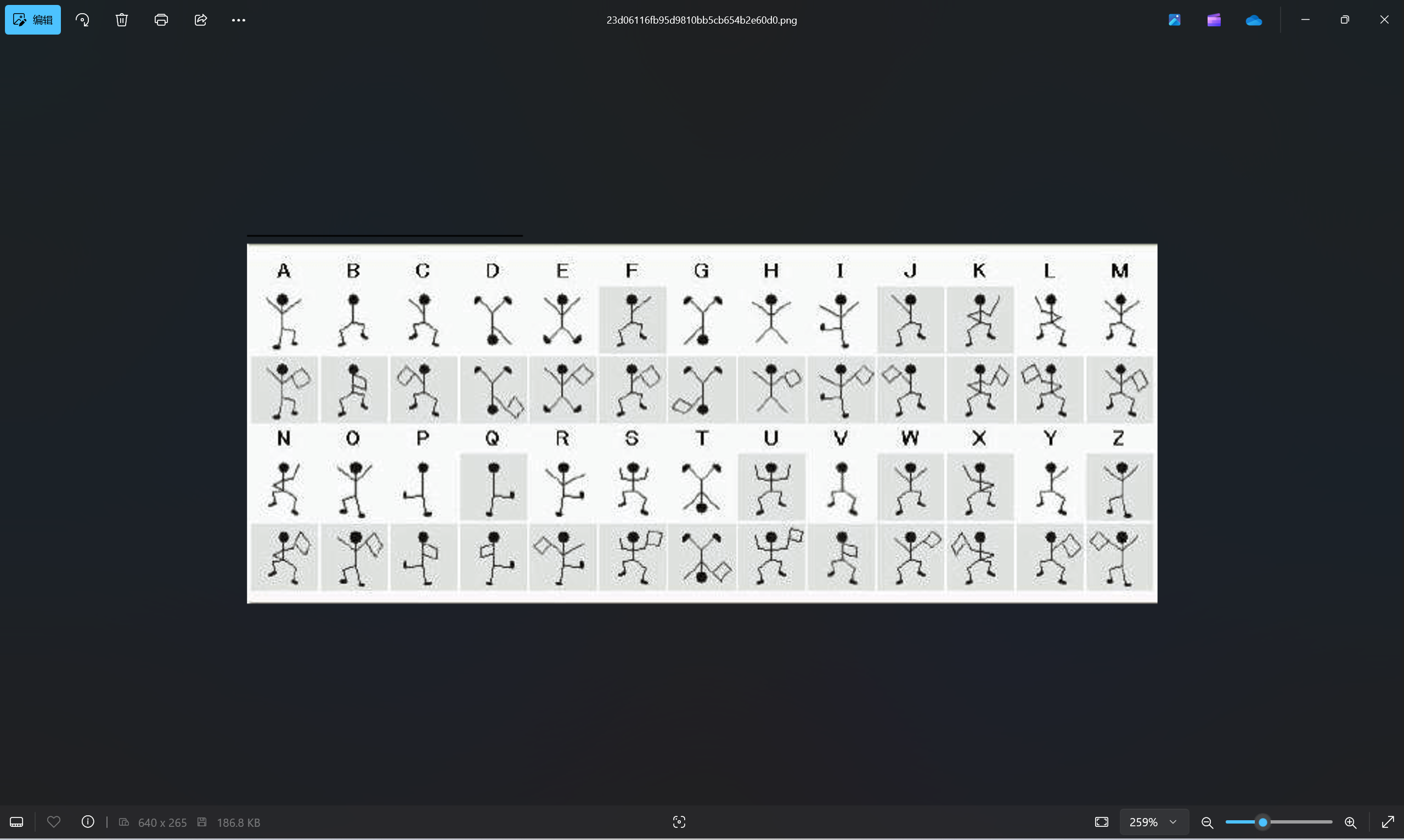The image size is (1404, 840).
Task: Zoom out with the minus magnifier
Action: tap(1207, 822)
